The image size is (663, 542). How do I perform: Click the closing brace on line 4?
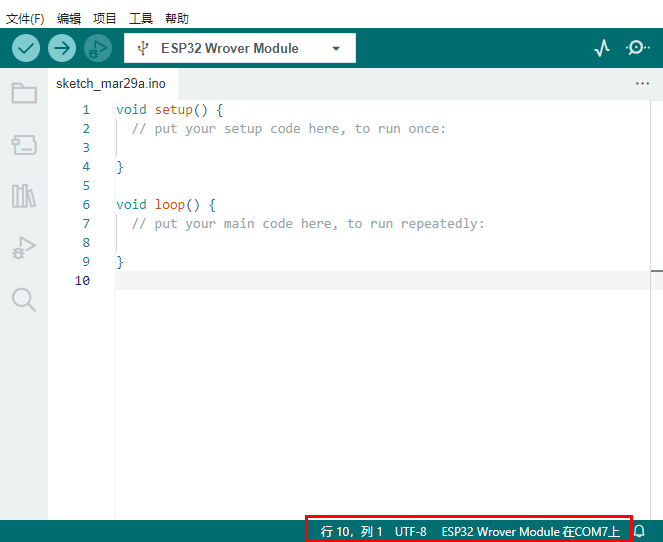coord(120,167)
